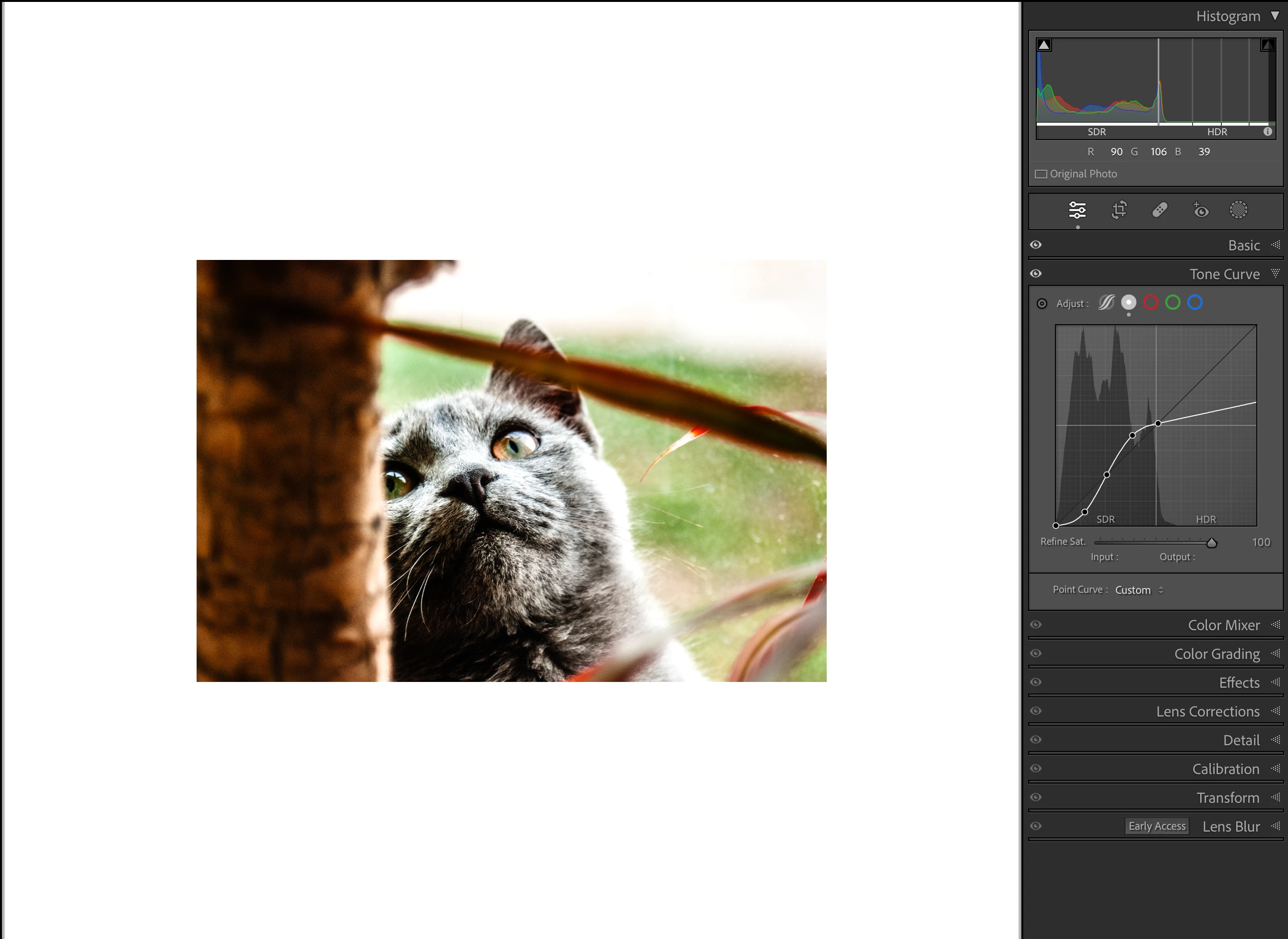
Task: Toggle Basic panel visibility eye
Action: click(x=1036, y=245)
